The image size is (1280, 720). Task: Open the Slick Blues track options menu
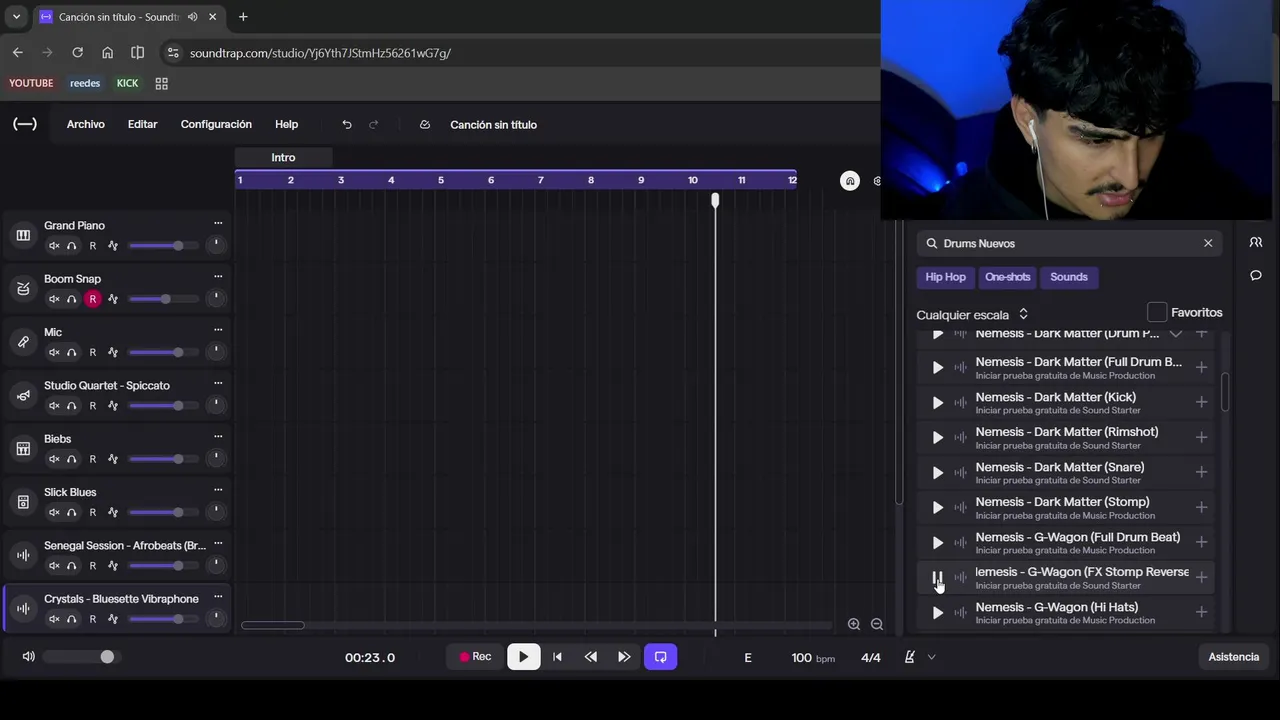(x=218, y=490)
